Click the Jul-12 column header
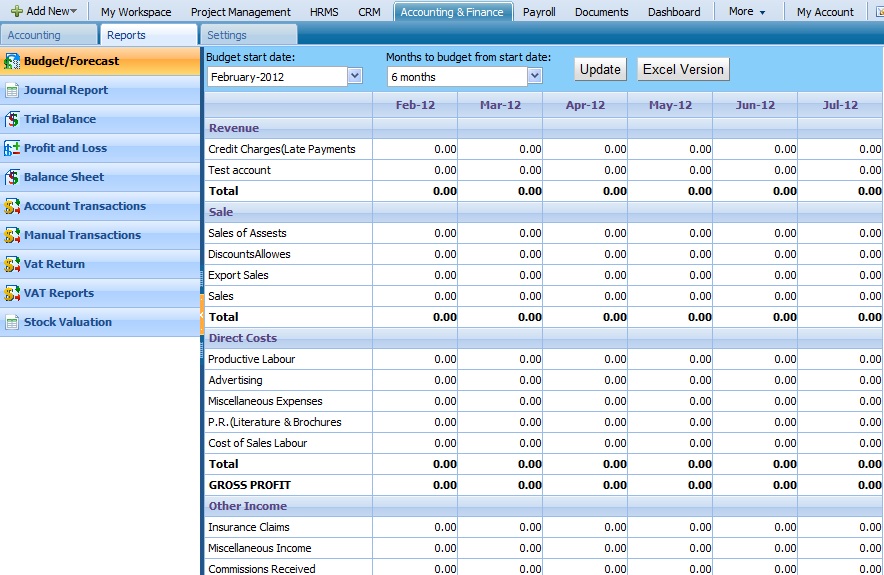 pos(840,105)
